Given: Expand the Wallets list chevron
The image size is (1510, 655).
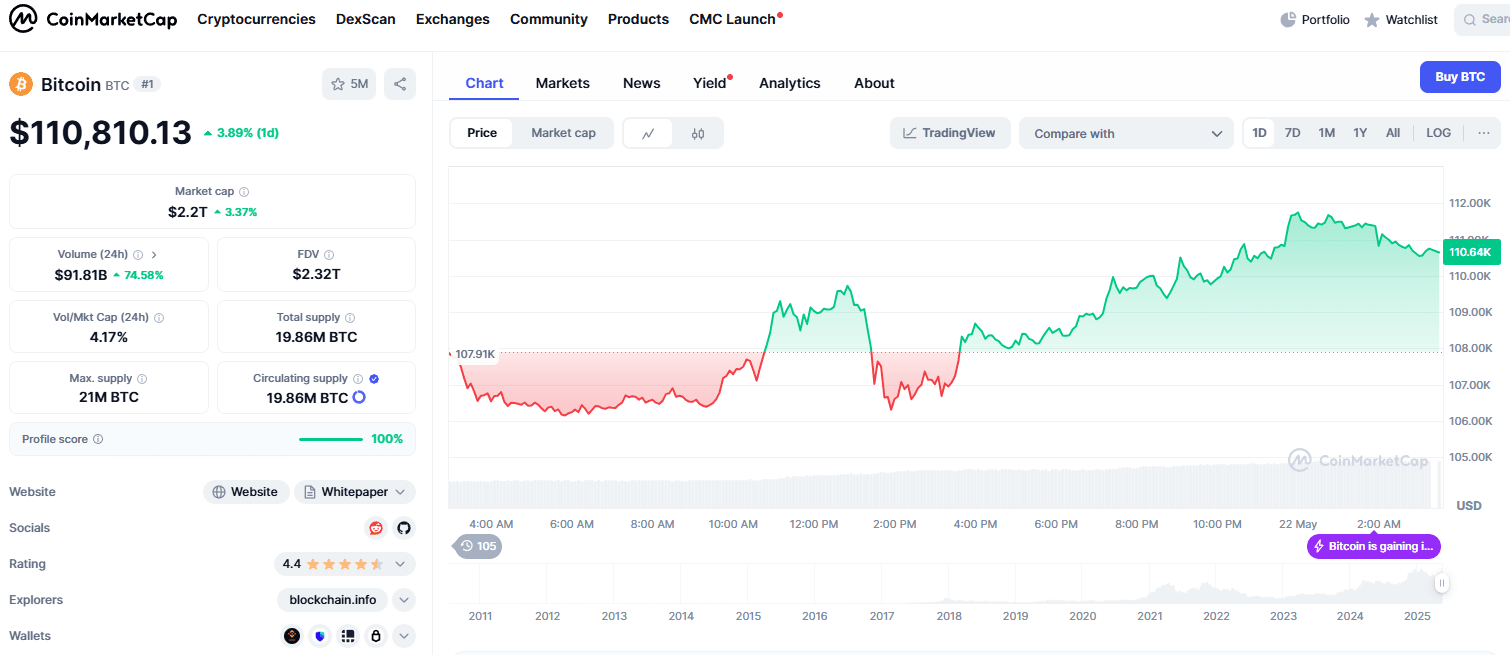Looking at the screenshot, I should (x=404, y=636).
